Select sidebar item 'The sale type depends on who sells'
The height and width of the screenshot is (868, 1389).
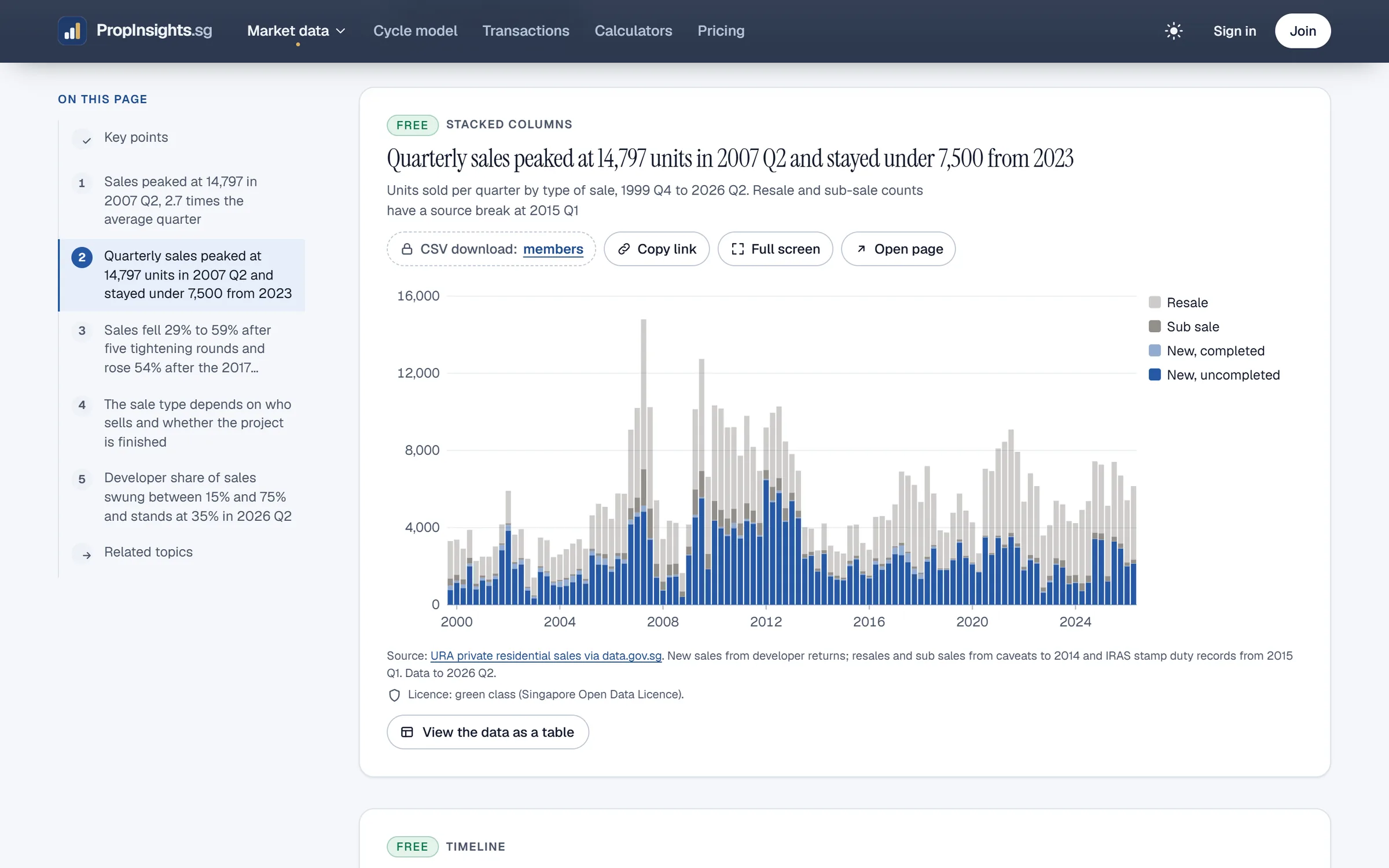coord(182,423)
